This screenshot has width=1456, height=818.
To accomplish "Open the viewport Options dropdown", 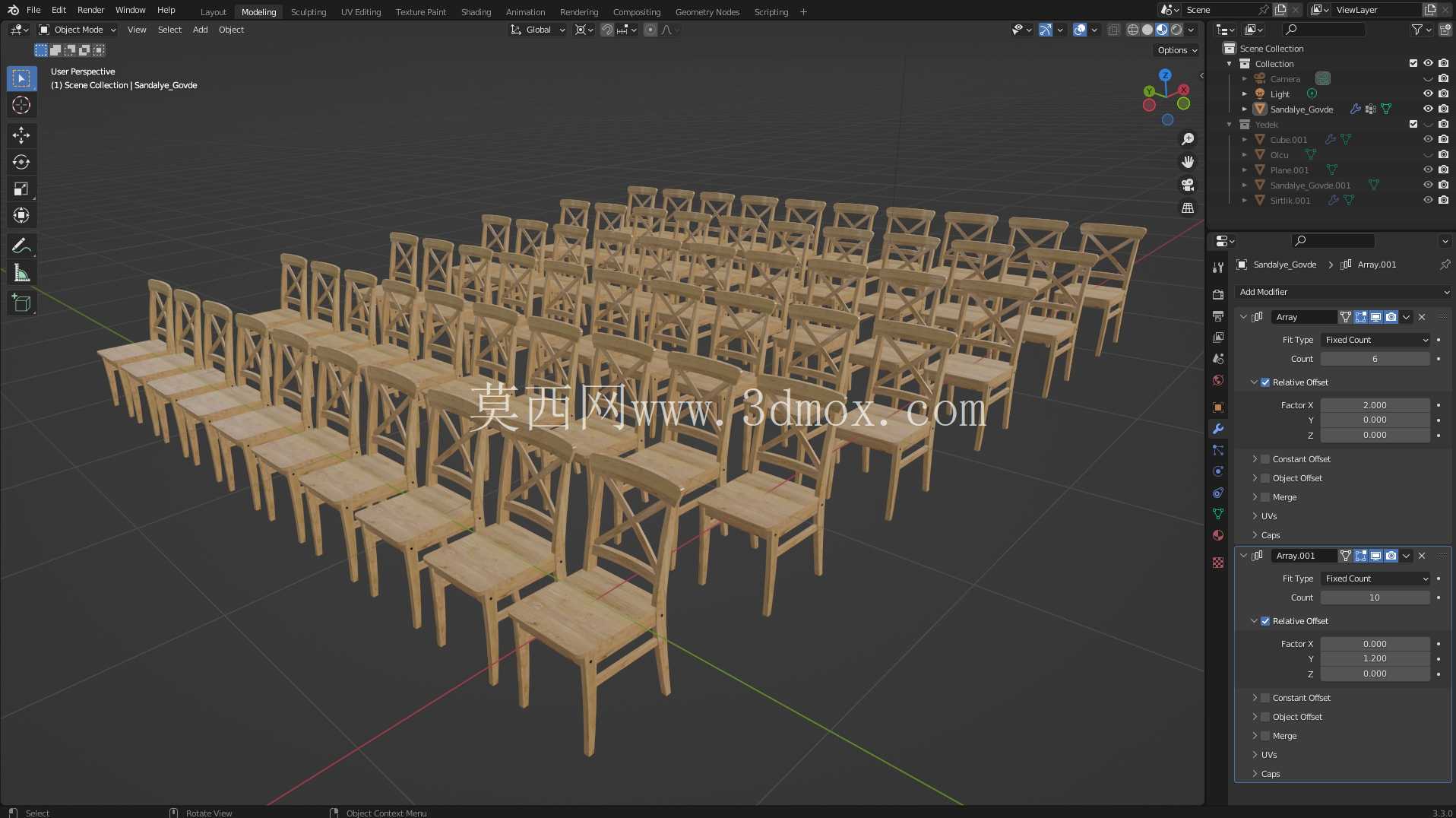I will pos(1176,50).
